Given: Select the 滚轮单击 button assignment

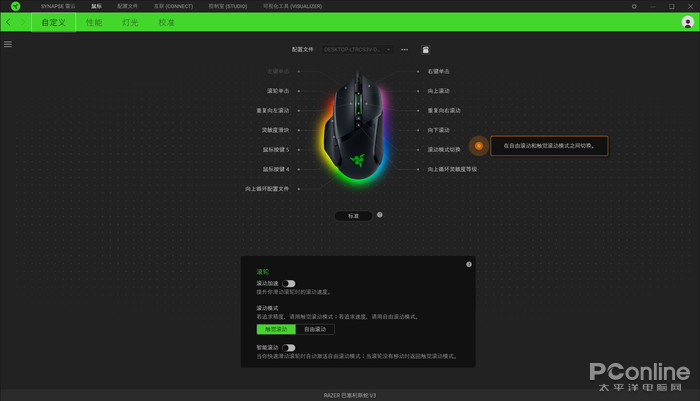Looking at the screenshot, I should pyautogui.click(x=278, y=91).
